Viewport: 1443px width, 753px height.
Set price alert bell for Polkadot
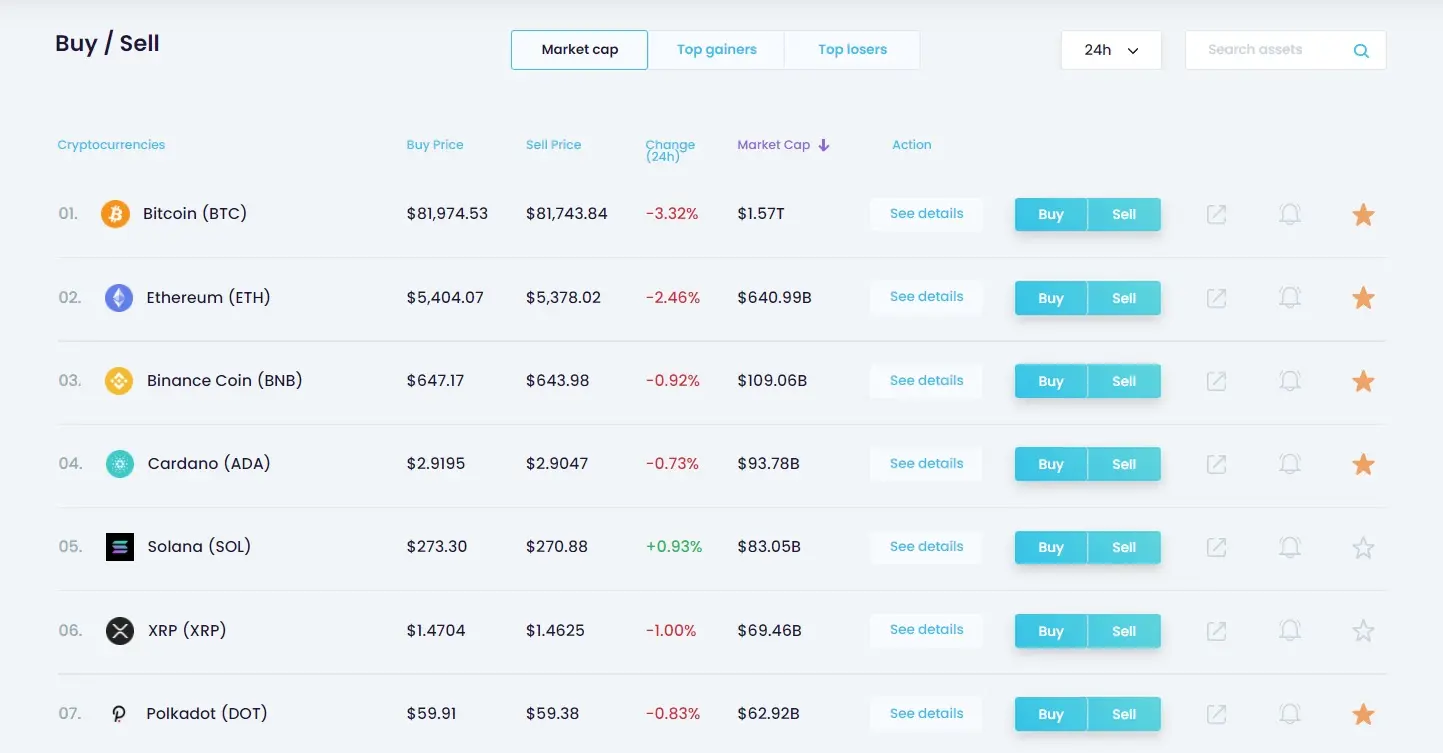[x=1290, y=714]
